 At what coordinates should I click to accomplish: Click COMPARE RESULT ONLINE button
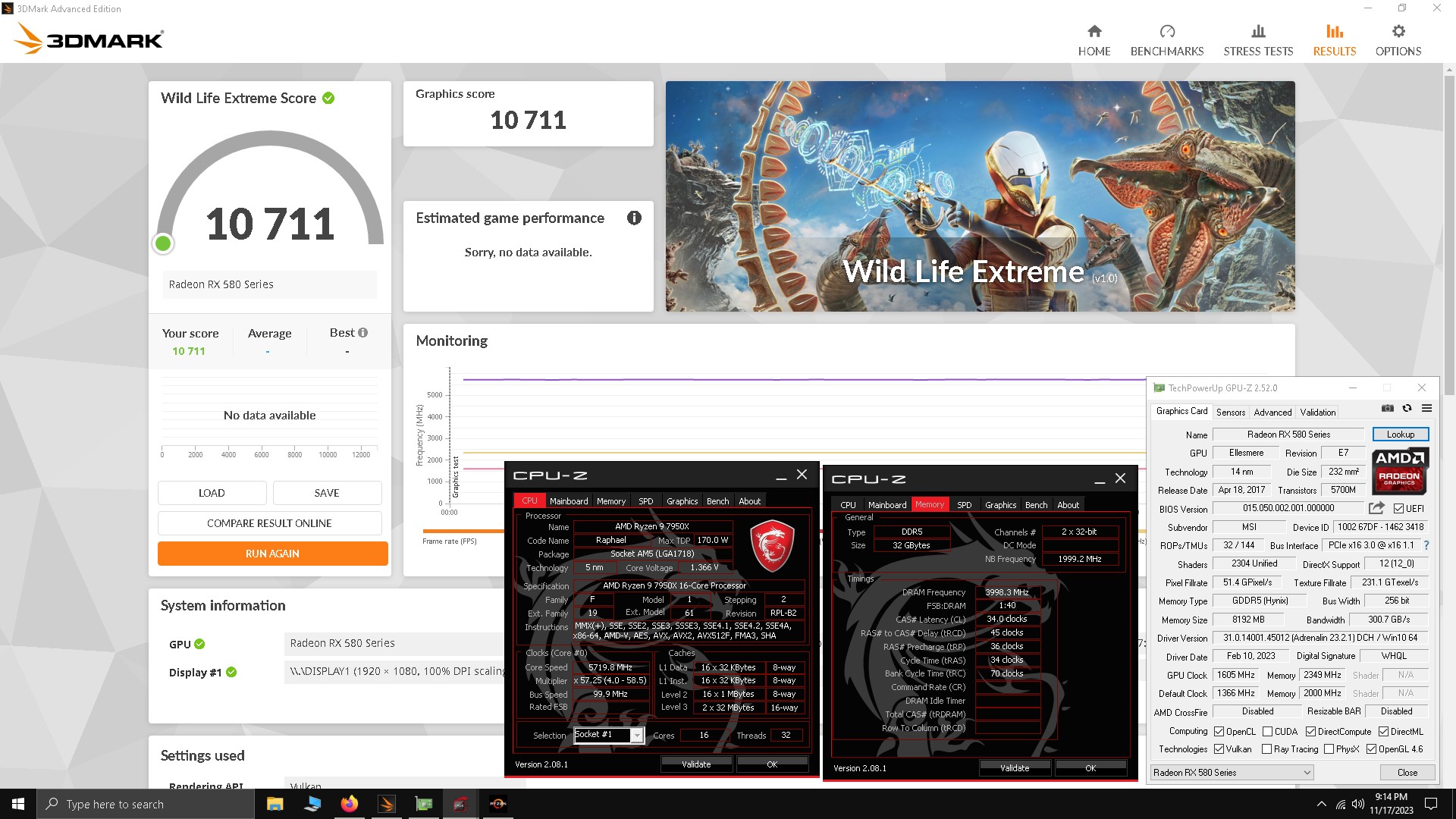click(269, 523)
